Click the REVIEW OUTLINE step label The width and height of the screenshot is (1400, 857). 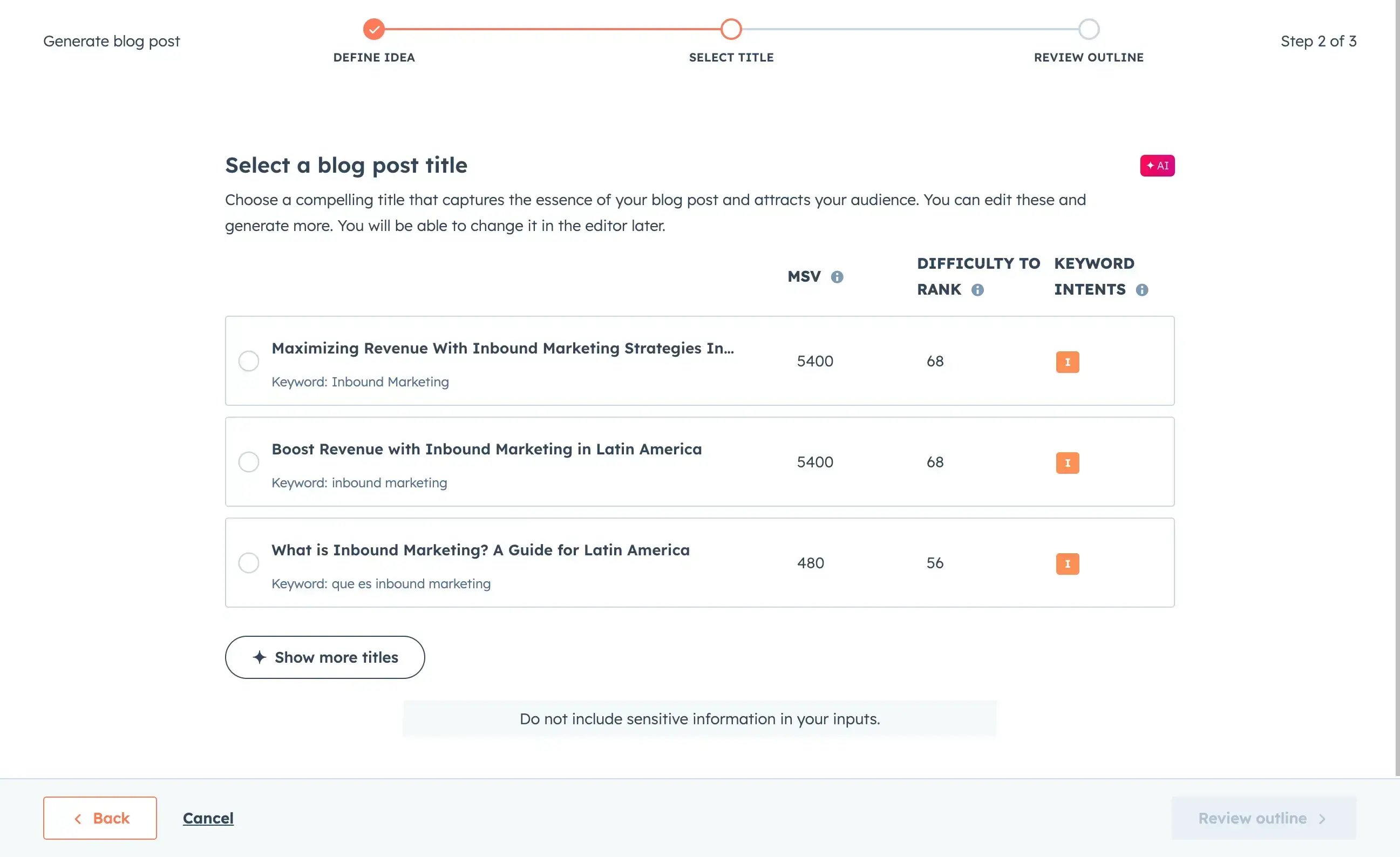point(1088,57)
